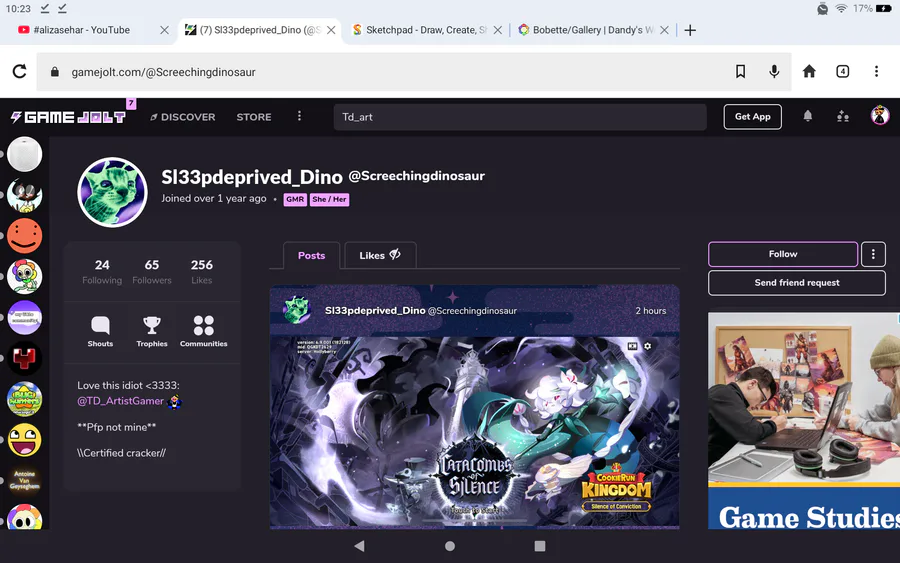
Task: Open the Antoine Van Geyseghem community
Action: coord(24,480)
